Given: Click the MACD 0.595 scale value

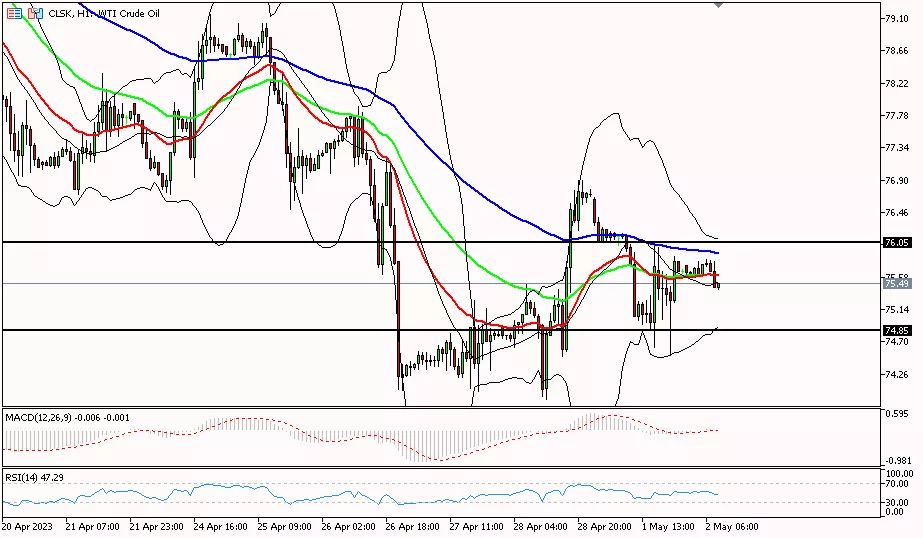Looking at the screenshot, I should [x=896, y=411].
